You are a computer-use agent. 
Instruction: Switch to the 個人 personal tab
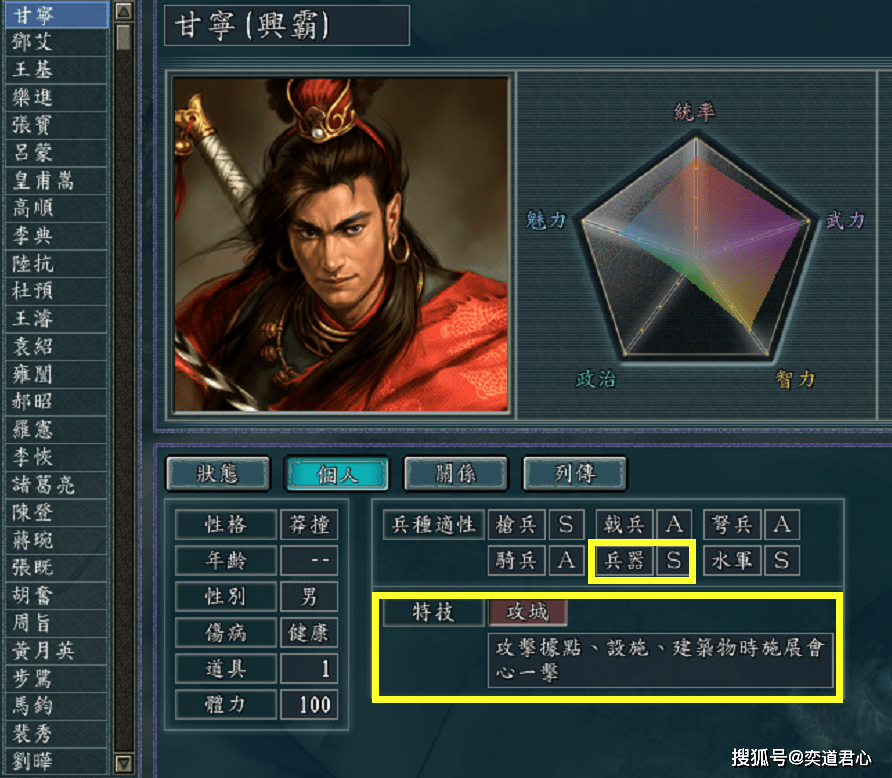click(x=337, y=474)
